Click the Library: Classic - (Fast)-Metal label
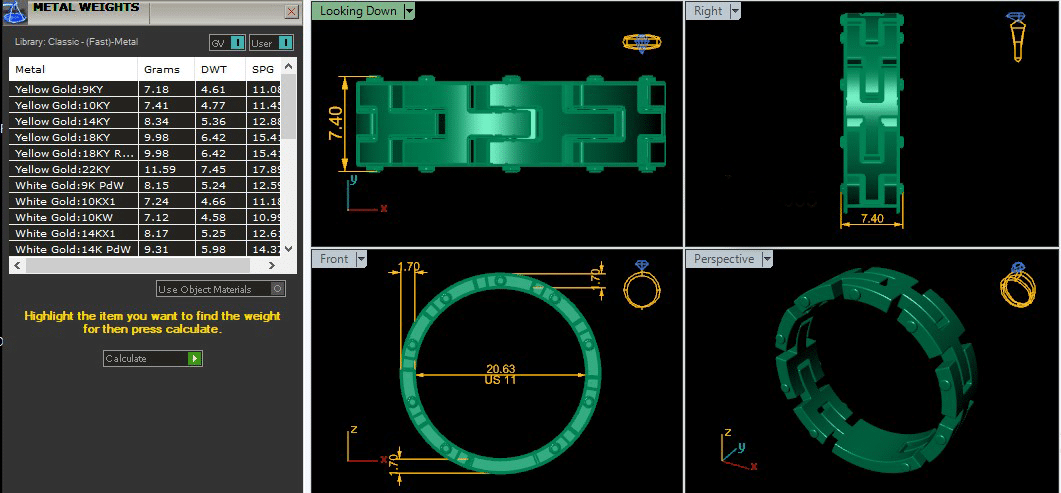1061x493 pixels. [x=76, y=42]
